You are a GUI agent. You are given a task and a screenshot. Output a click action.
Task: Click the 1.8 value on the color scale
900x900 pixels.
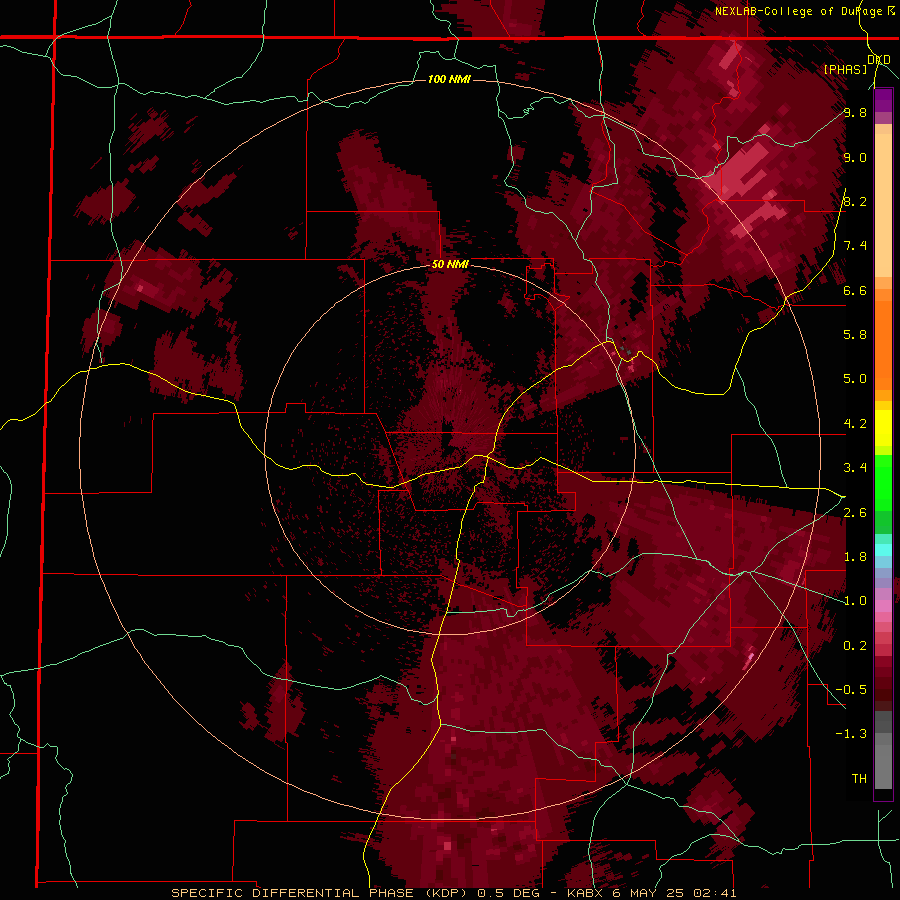[x=855, y=557]
